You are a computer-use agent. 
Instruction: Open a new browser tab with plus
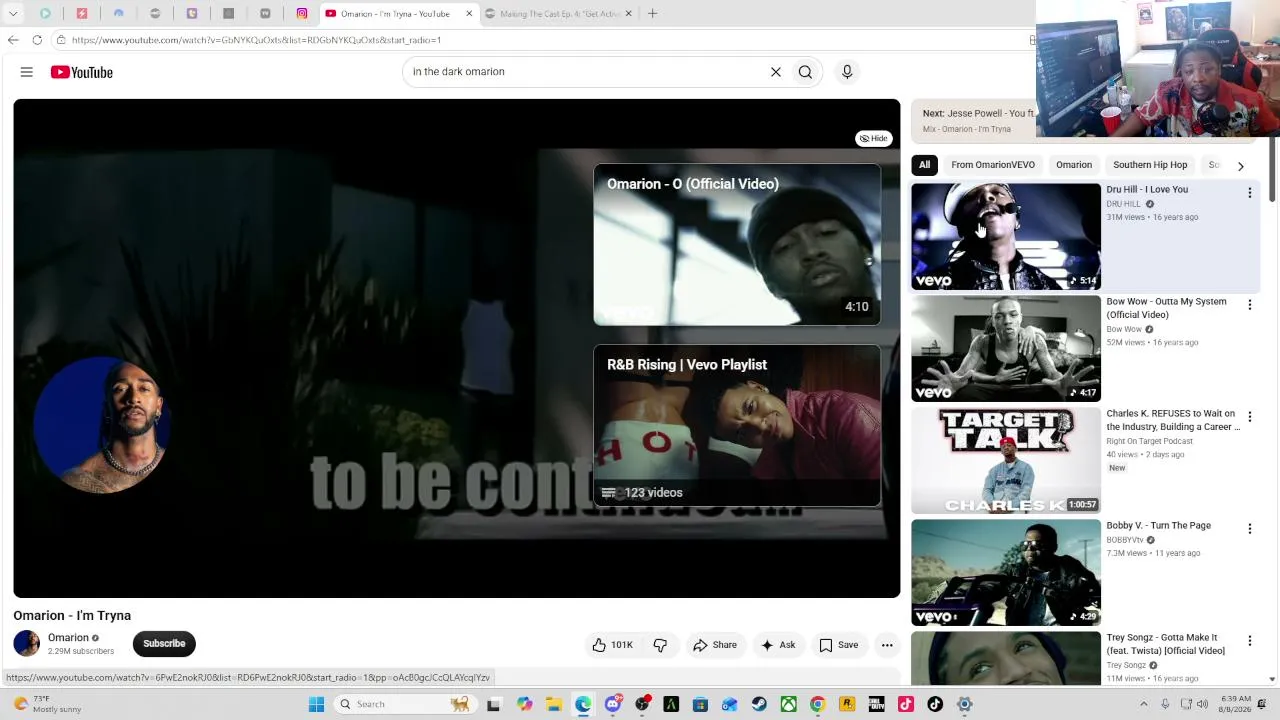click(652, 14)
